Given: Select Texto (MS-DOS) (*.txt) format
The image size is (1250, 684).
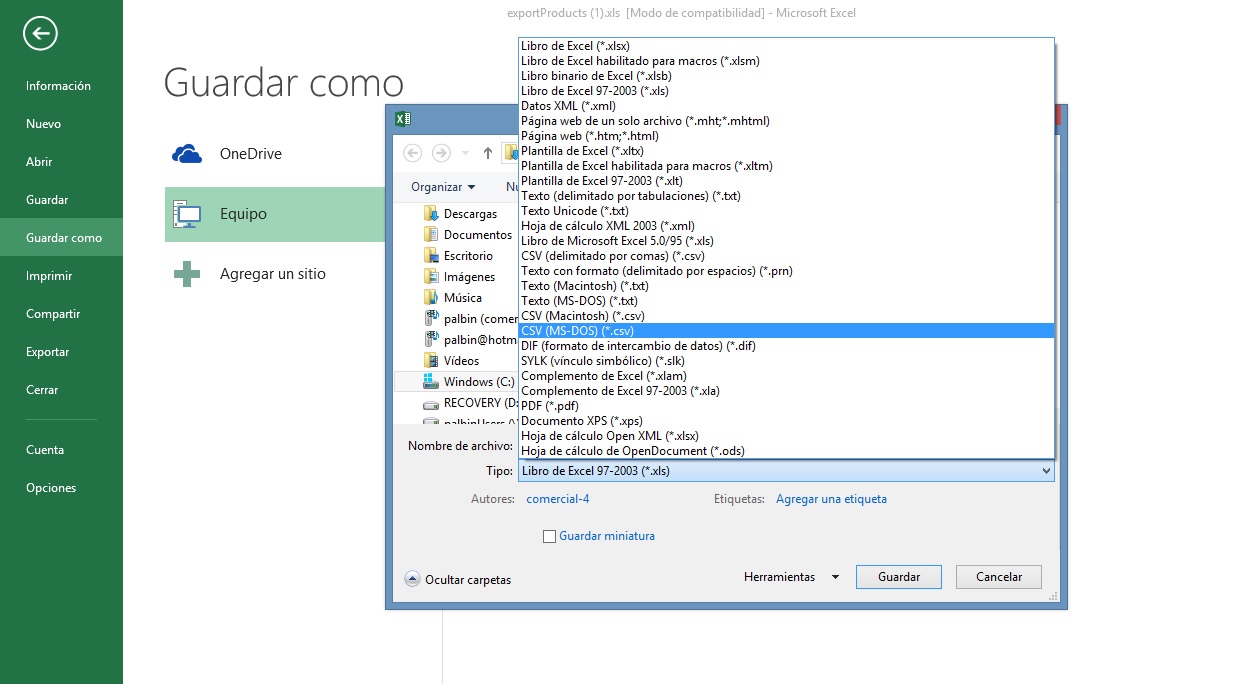Looking at the screenshot, I should pos(786,300).
